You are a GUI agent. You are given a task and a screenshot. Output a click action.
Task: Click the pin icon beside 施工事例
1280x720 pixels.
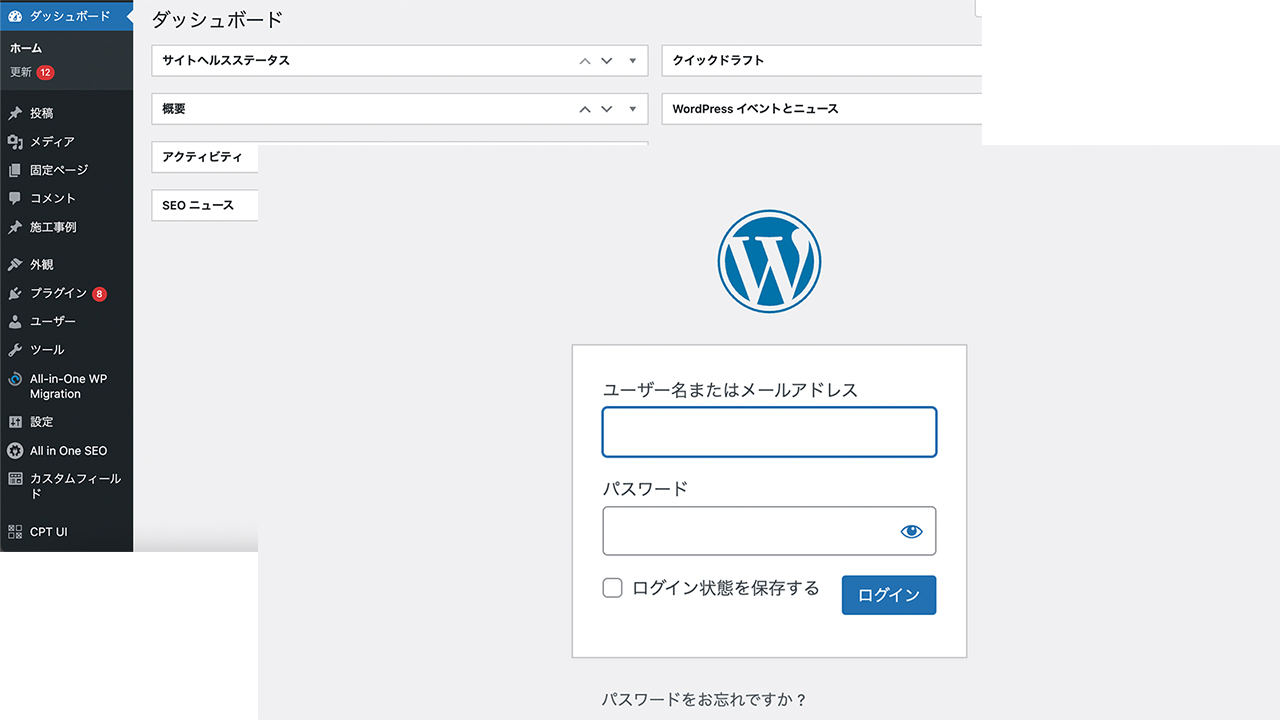pyautogui.click(x=15, y=227)
